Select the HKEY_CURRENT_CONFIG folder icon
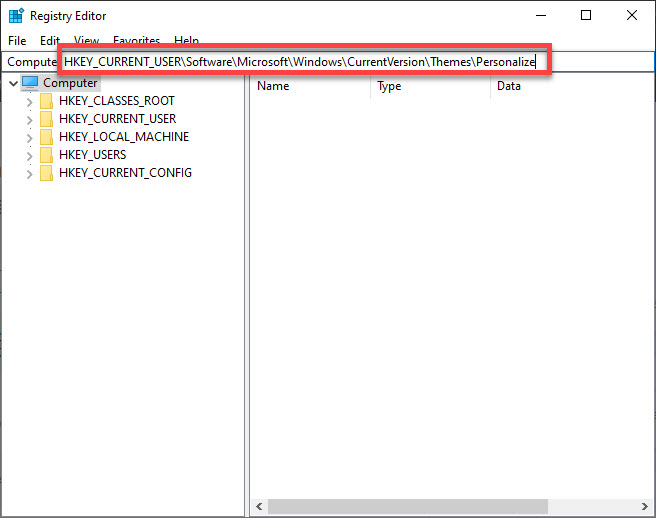The height and width of the screenshot is (518, 656). coord(46,173)
